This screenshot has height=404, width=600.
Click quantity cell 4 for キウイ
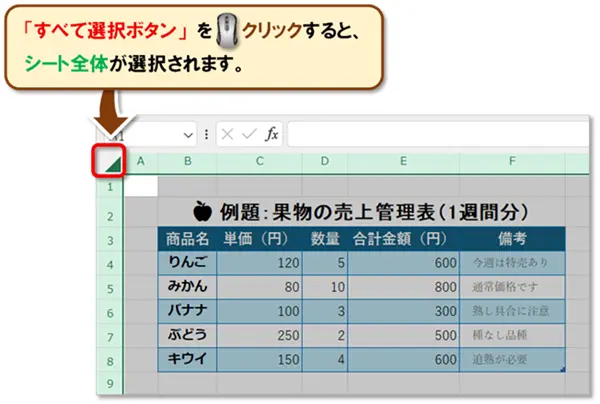(x=325, y=360)
